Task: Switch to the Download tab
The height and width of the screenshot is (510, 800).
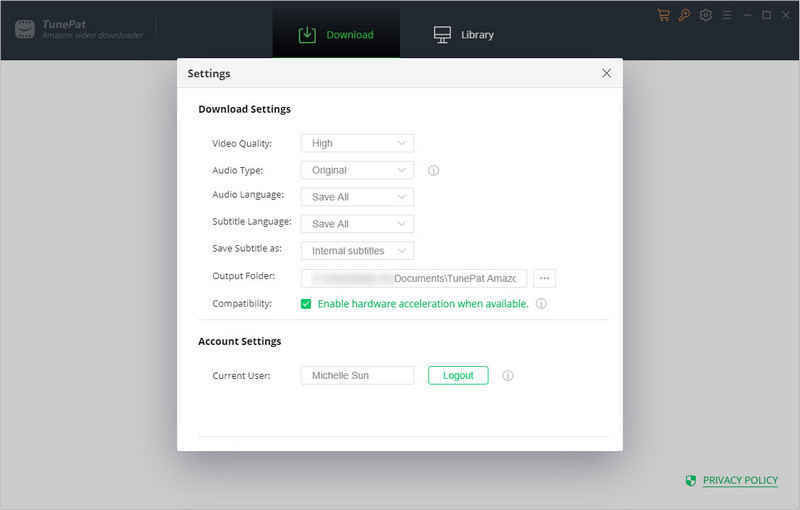Action: click(336, 35)
